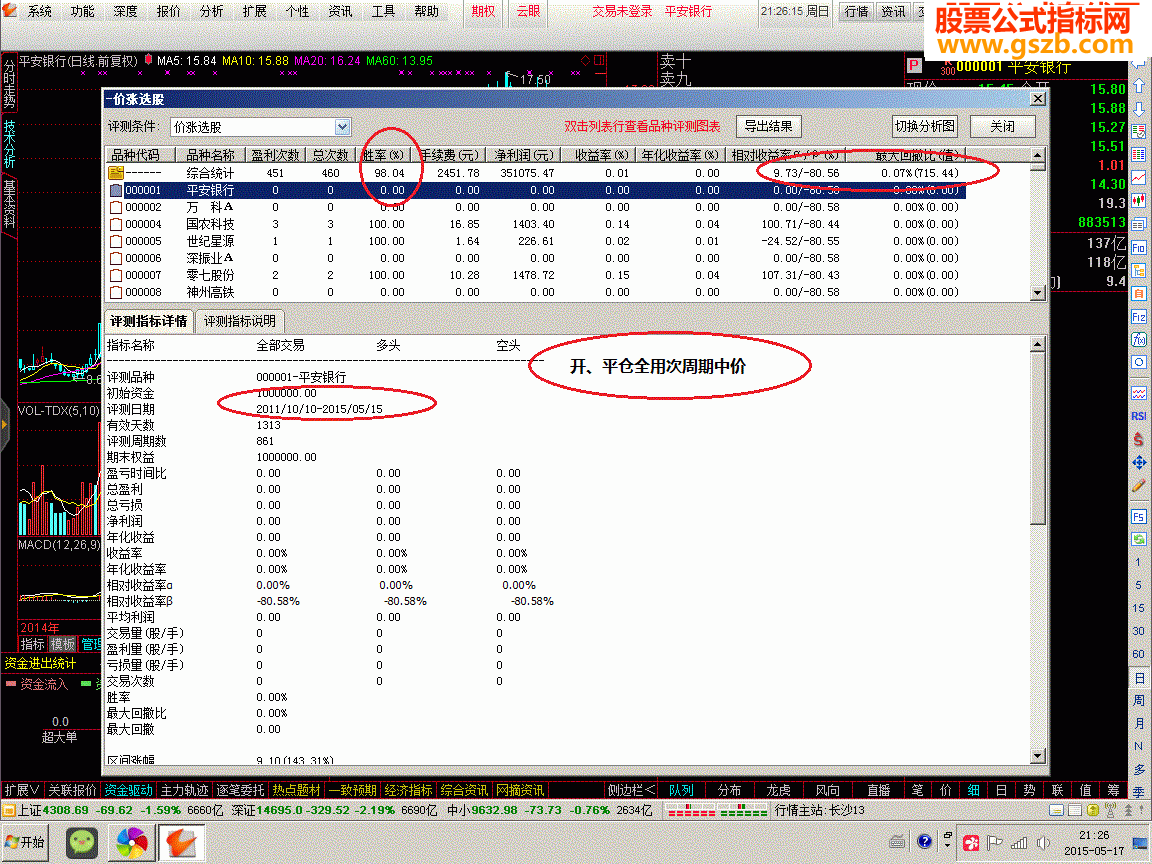Select 龙虎 tab in bottom bar

coord(778,791)
